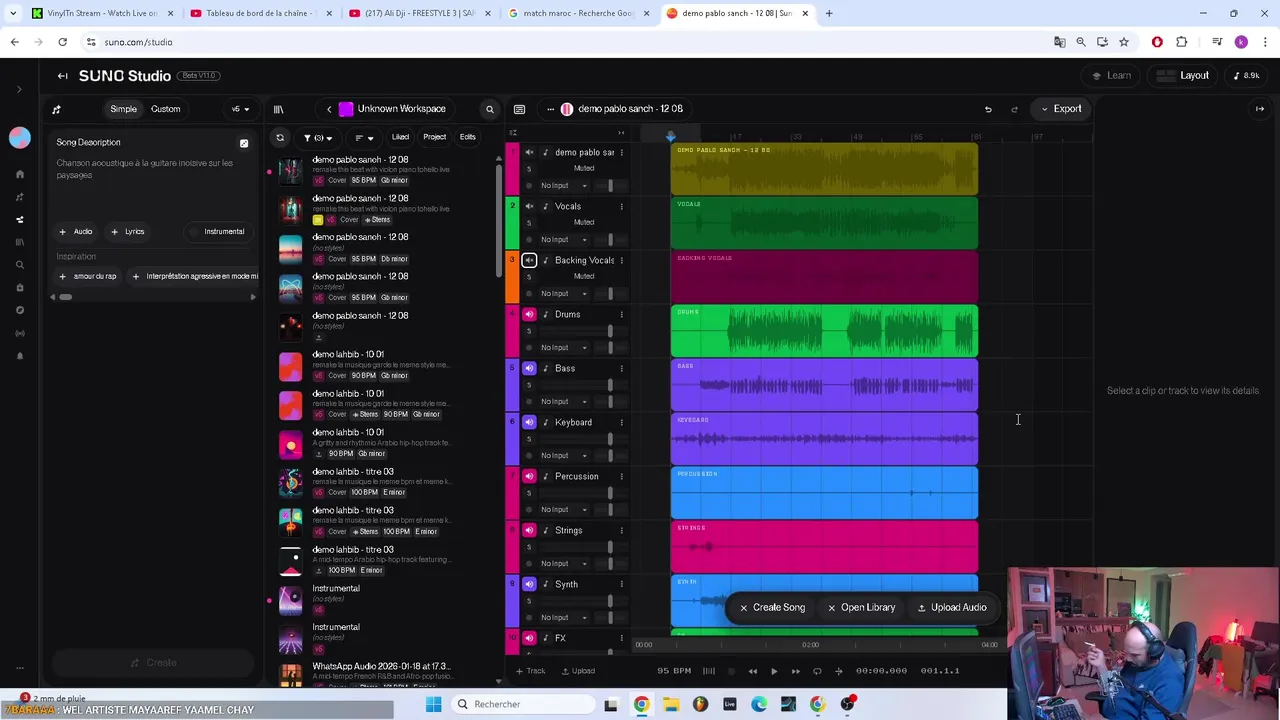Mute the Keyboard track
Viewport: 1280px width, 720px height.
(529, 422)
